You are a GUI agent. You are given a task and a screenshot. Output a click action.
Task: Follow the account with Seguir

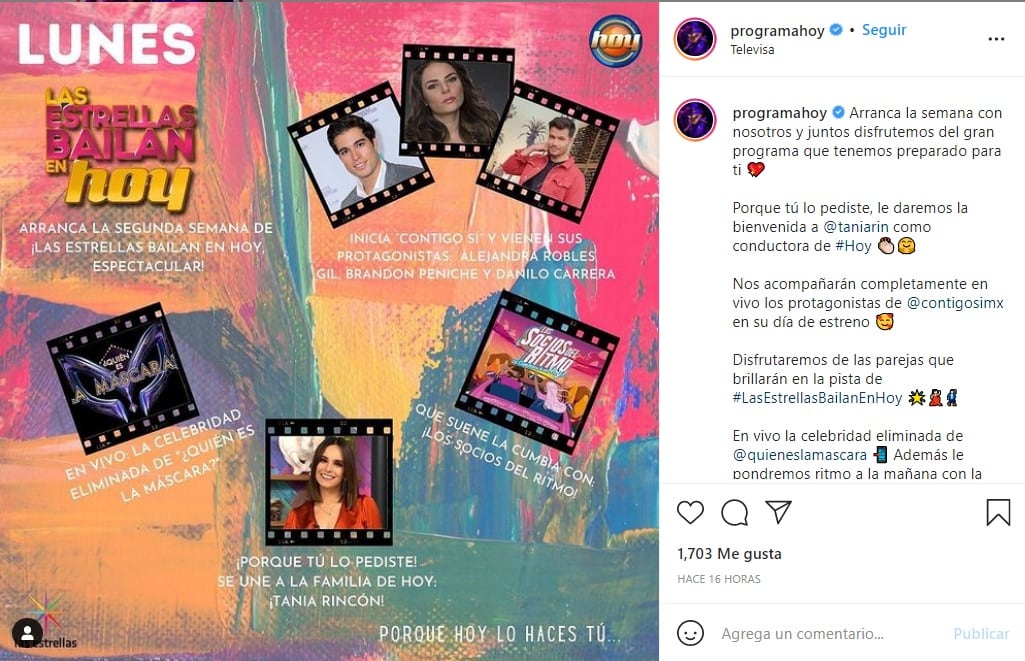(x=884, y=30)
